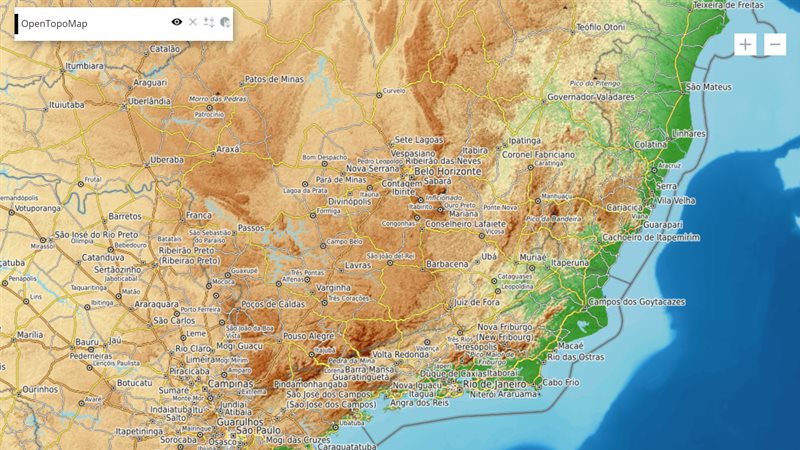Open layer reorder arrows icon
Screen dimensions: 800x450
click(209, 22)
